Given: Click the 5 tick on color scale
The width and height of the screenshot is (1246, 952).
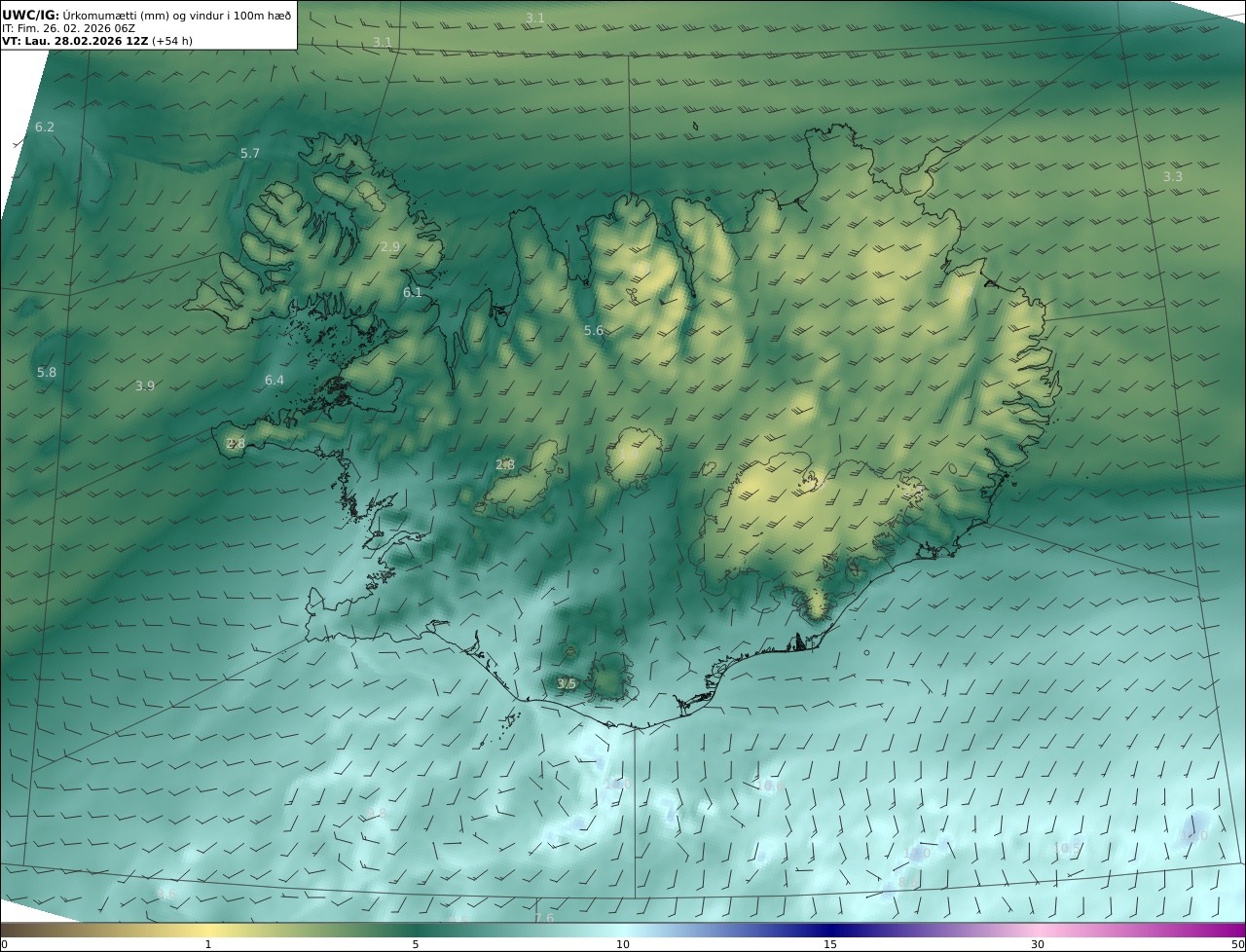Looking at the screenshot, I should point(416,944).
